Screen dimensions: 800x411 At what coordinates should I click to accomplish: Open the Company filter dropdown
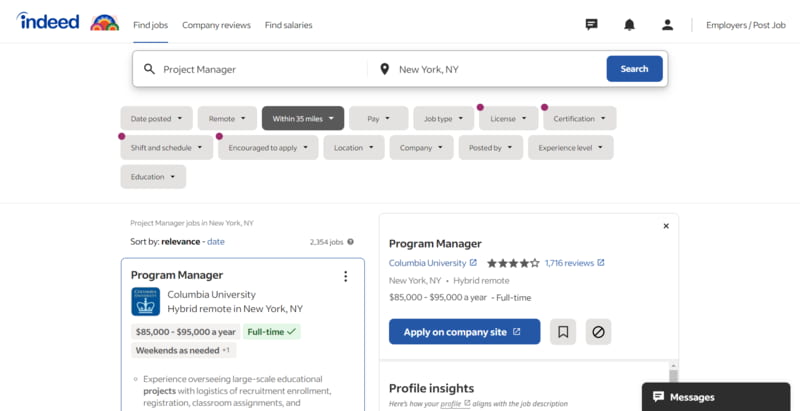421,148
